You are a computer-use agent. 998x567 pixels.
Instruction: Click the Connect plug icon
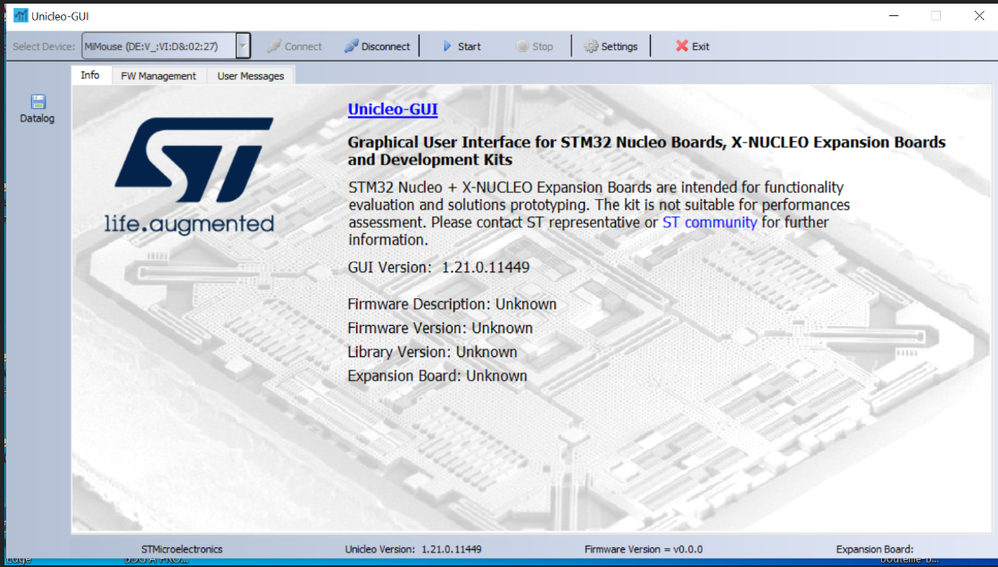tap(274, 46)
